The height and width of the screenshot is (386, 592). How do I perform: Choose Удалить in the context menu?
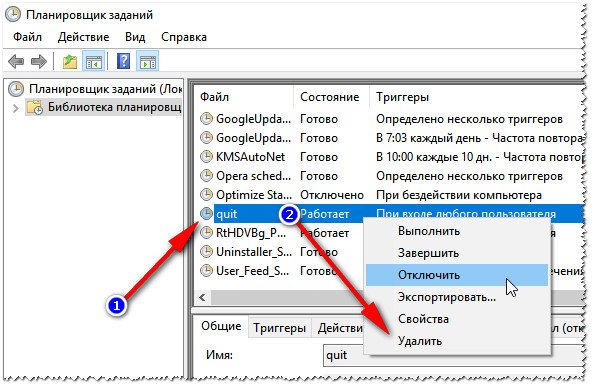pos(457,341)
